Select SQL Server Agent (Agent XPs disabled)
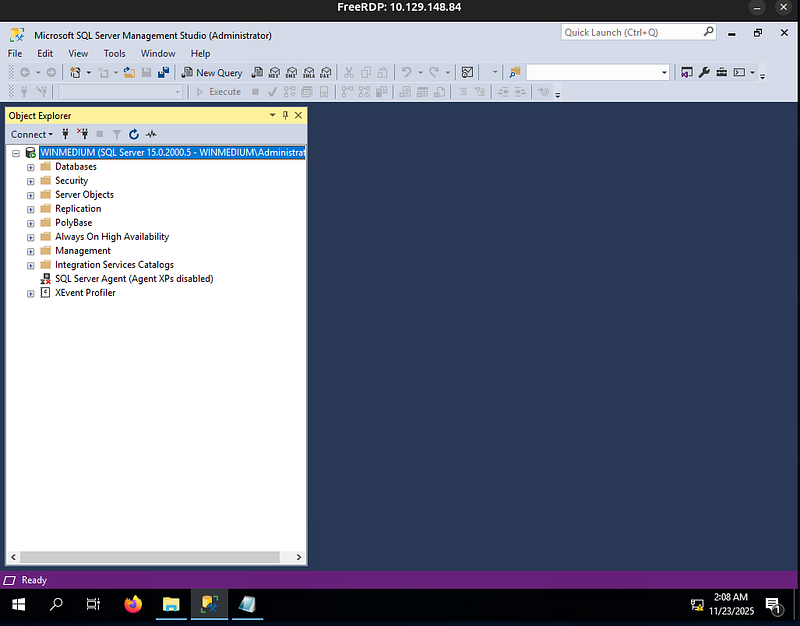Viewport: 800px width, 626px height. coord(134,279)
